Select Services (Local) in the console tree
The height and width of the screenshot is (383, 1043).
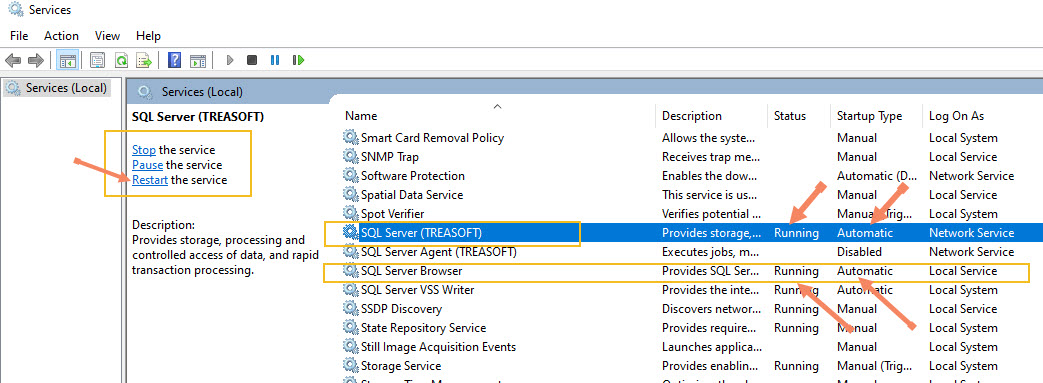point(57,88)
